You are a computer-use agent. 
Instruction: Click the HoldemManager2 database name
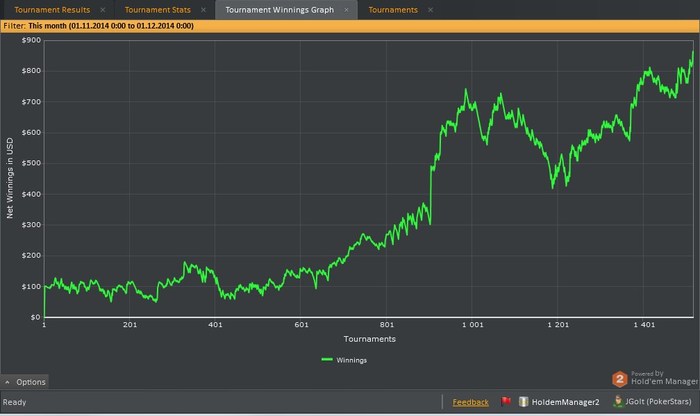click(565, 402)
